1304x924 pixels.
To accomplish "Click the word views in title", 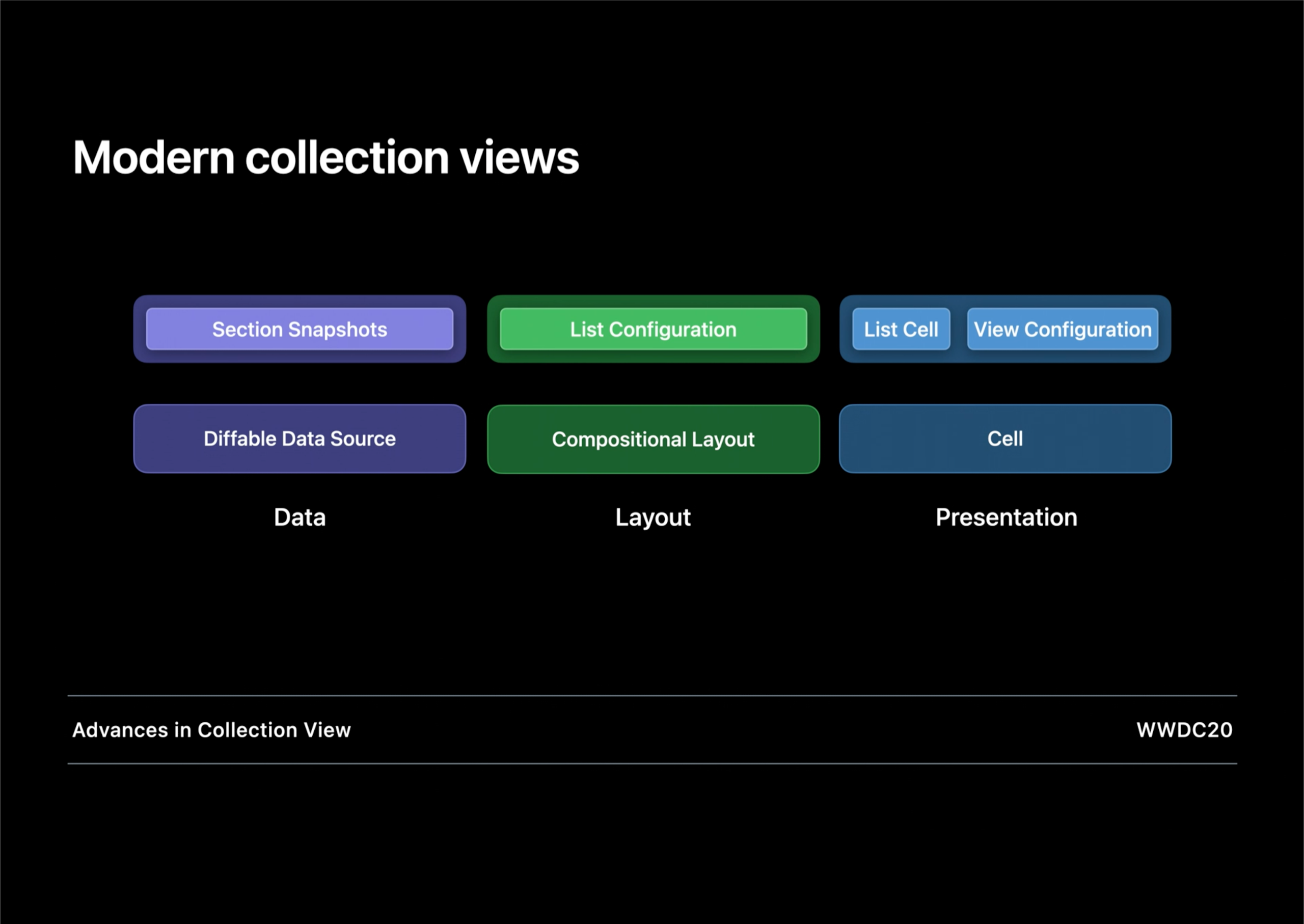I will coord(519,157).
